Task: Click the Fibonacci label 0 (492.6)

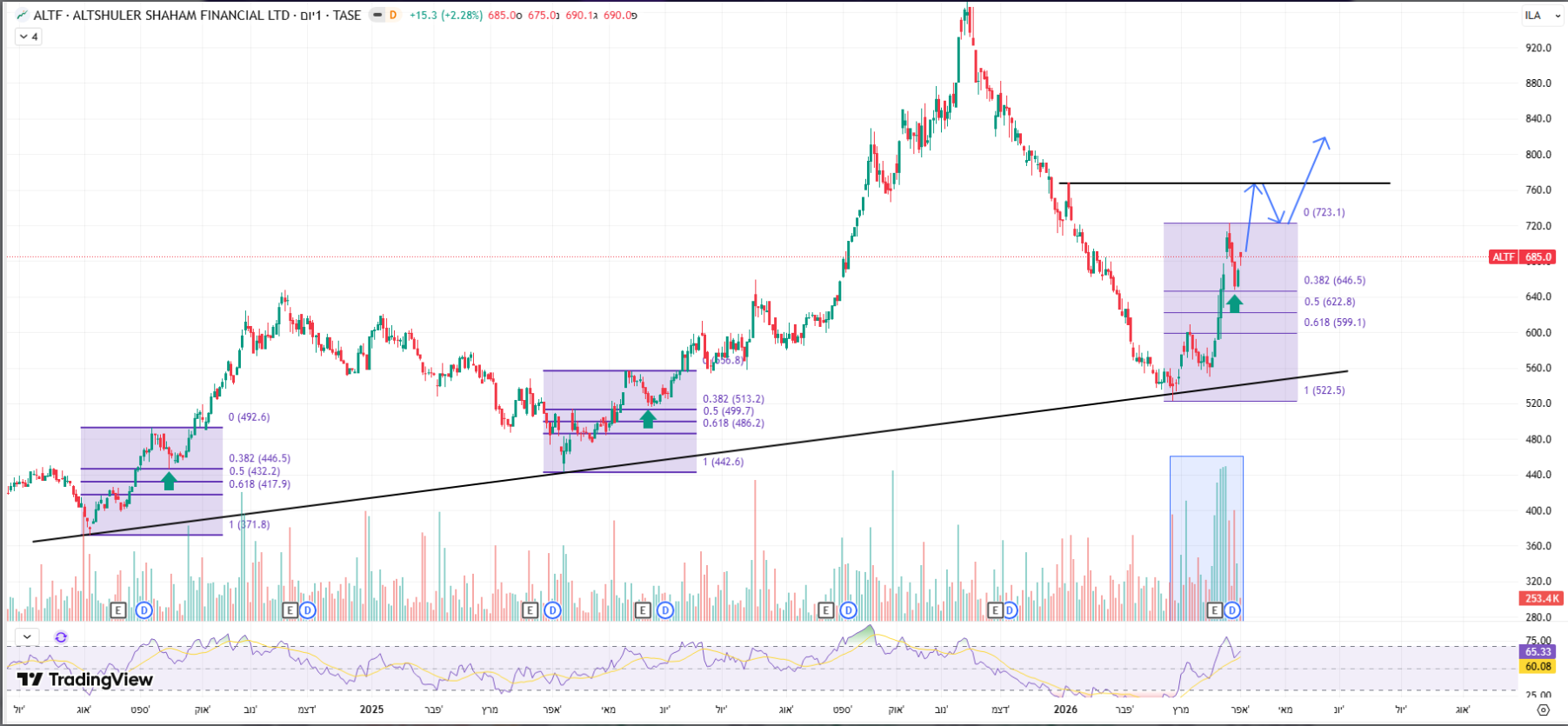Action: click(249, 416)
